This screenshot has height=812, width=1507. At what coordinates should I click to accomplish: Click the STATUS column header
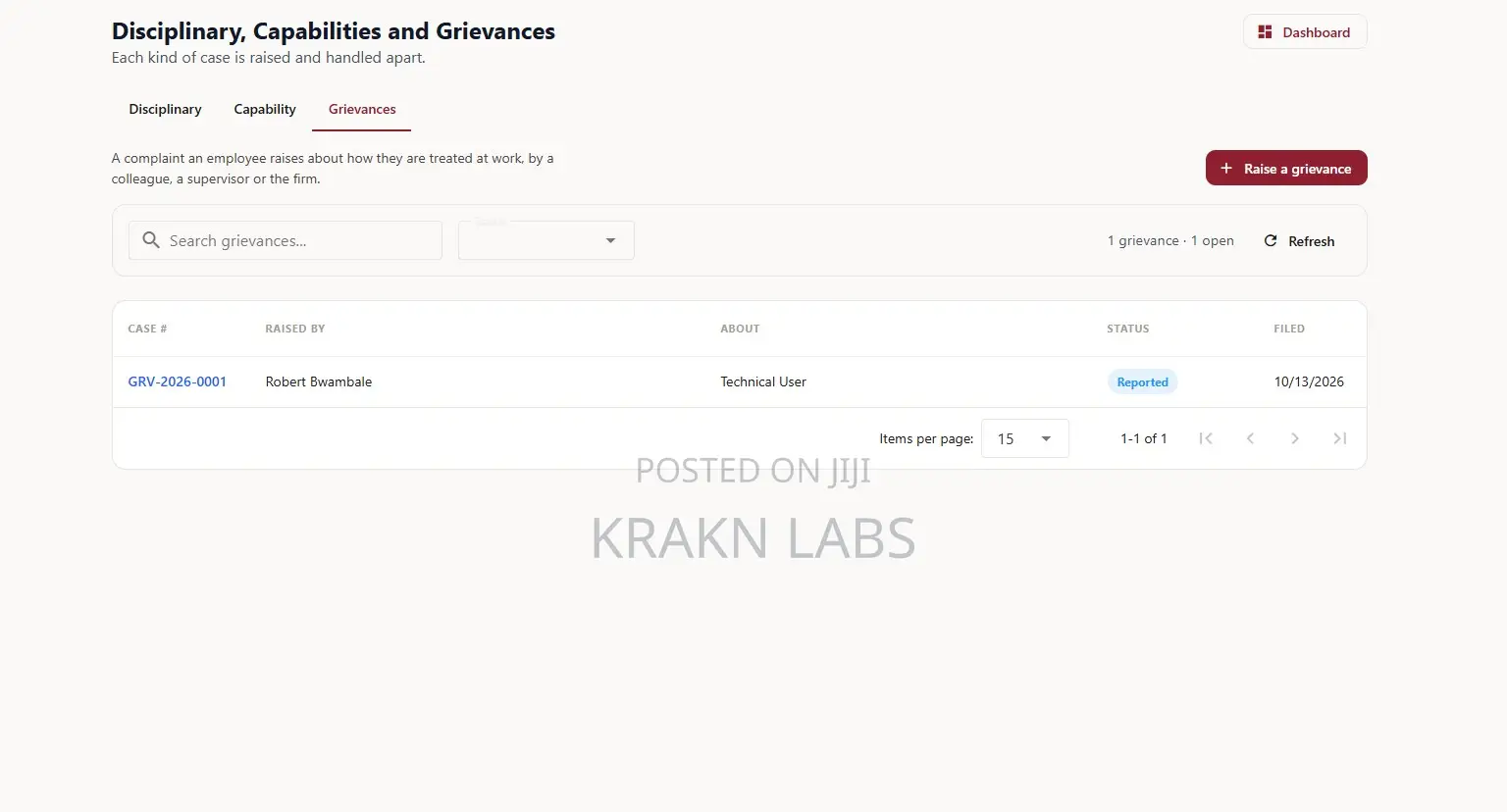pyautogui.click(x=1128, y=329)
